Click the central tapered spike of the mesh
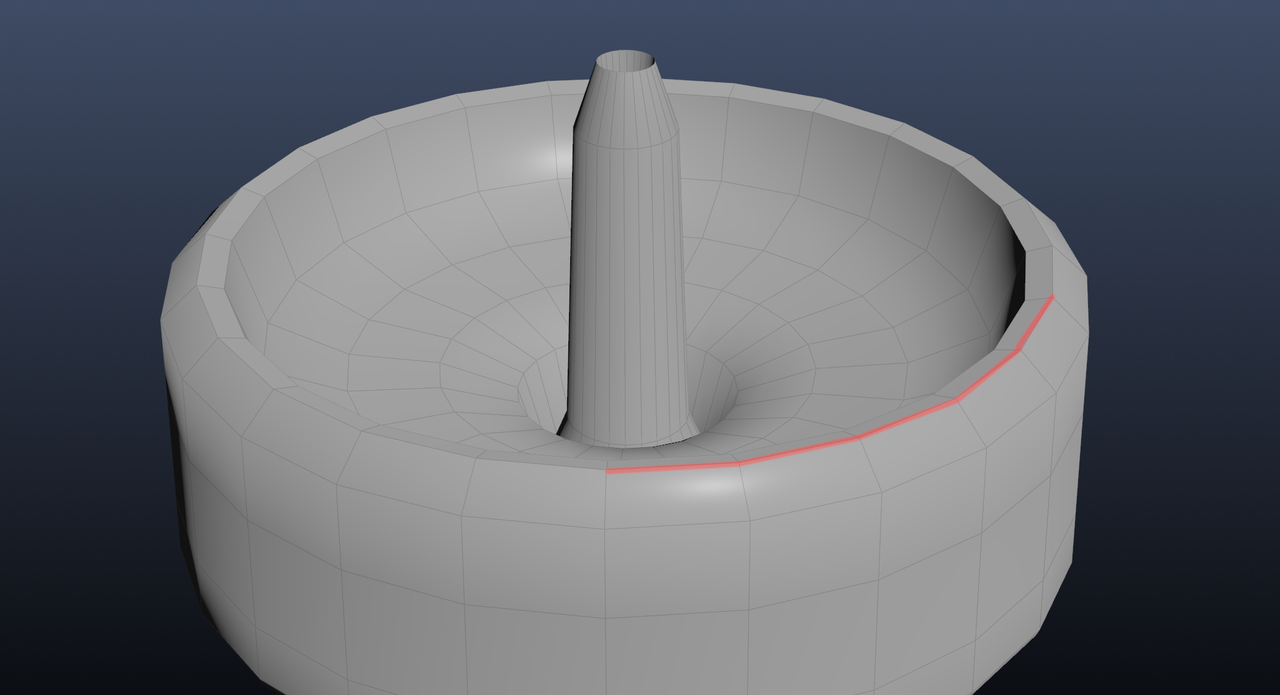 tap(627, 260)
